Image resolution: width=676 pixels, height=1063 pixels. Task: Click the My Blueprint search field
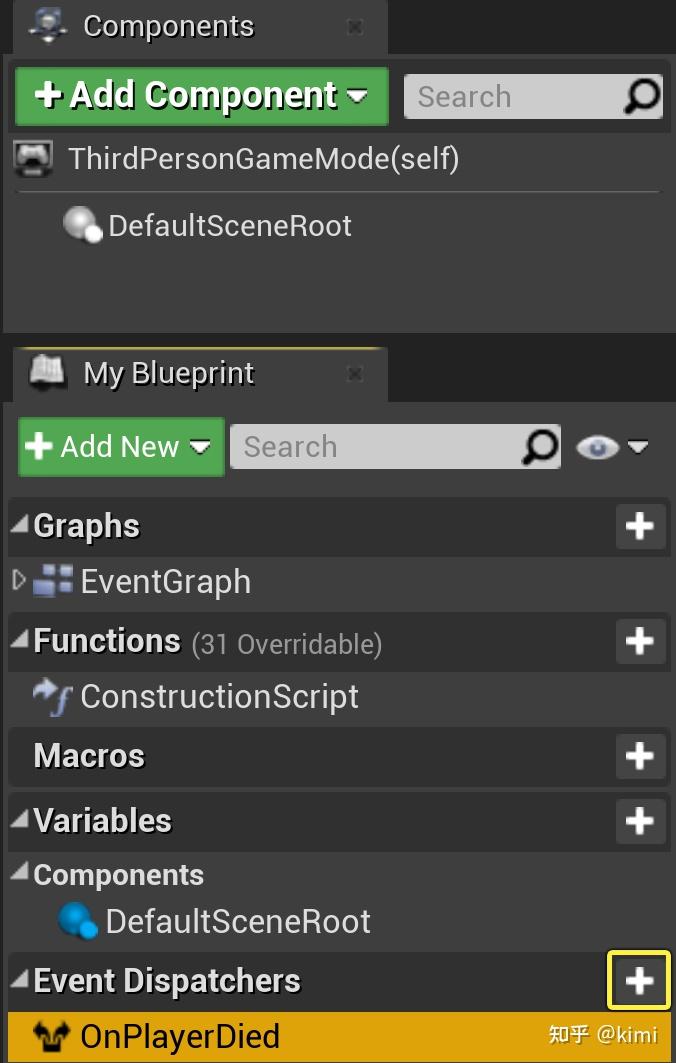coord(375,446)
